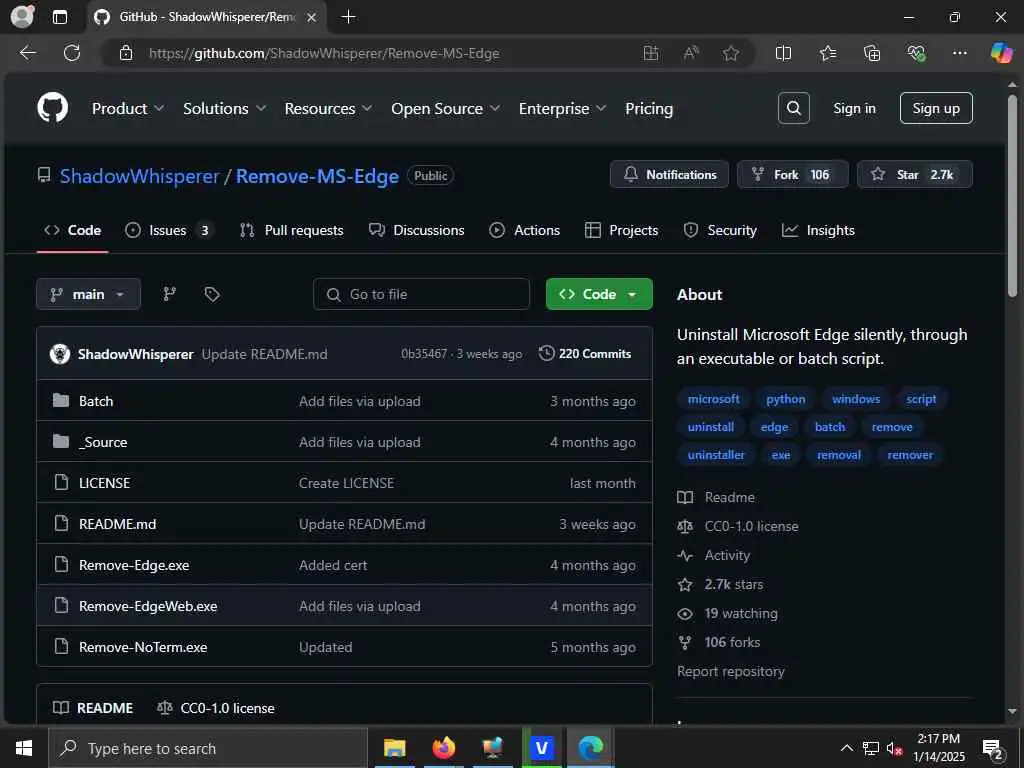Open the Discussions tab
1024x768 pixels.
point(417,230)
